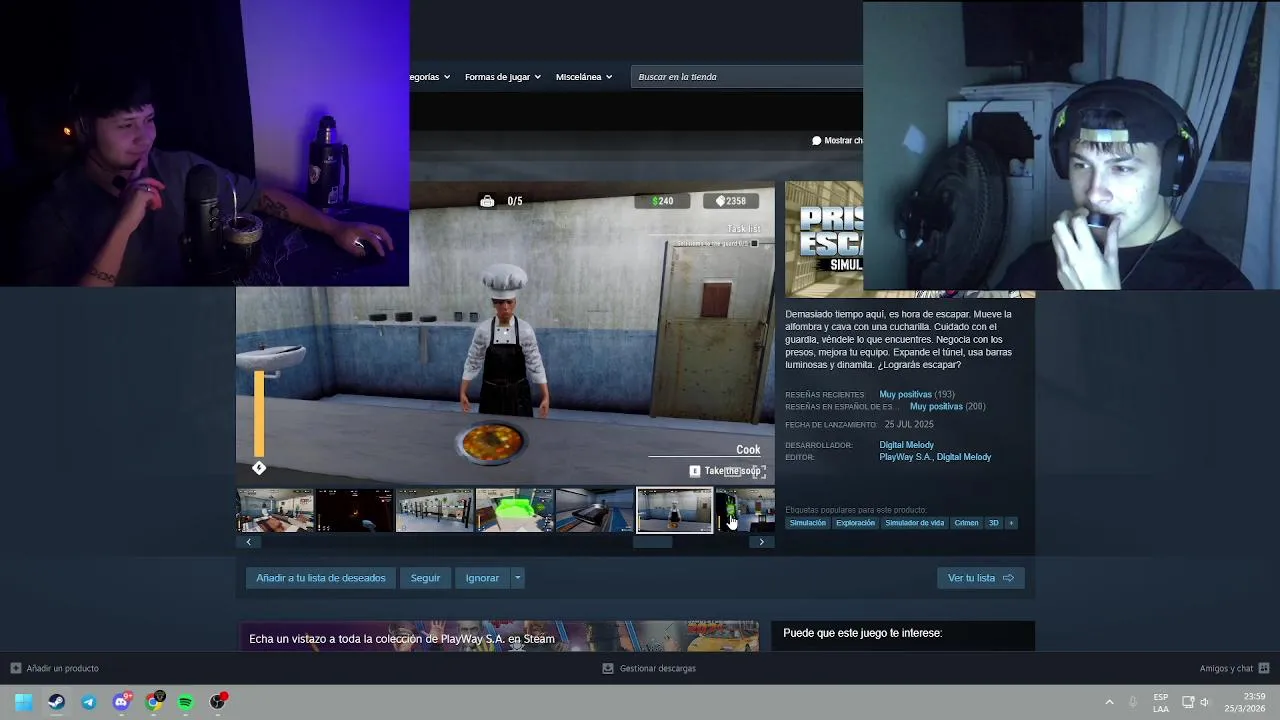
Task: Click Puede que este juego te interese heading
Action: pyautogui.click(x=862, y=633)
